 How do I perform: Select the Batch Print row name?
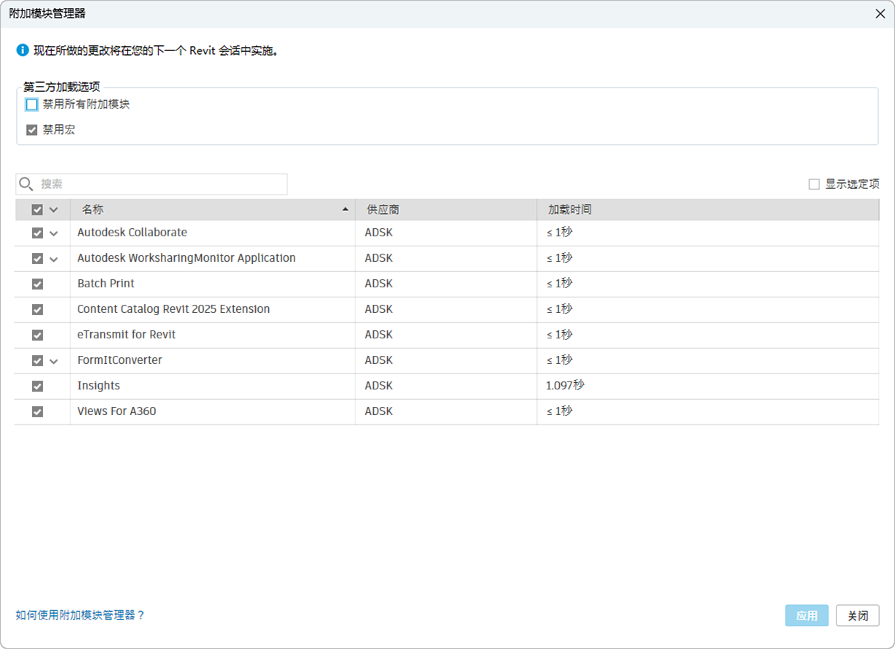coord(106,283)
